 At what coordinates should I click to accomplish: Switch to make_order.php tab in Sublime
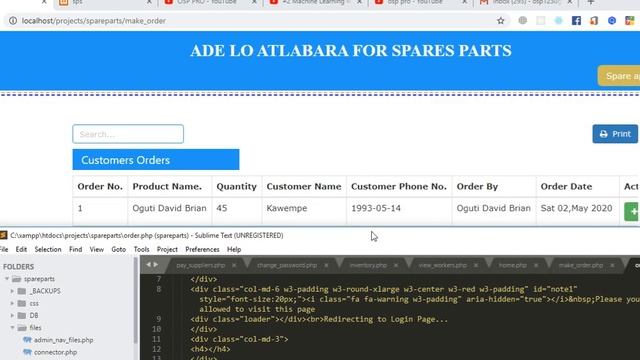coord(581,265)
